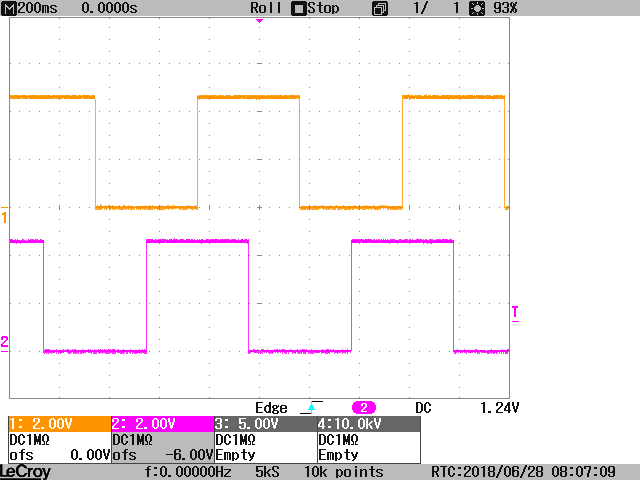
Task: Click the Roll mode label
Action: tap(266, 8)
